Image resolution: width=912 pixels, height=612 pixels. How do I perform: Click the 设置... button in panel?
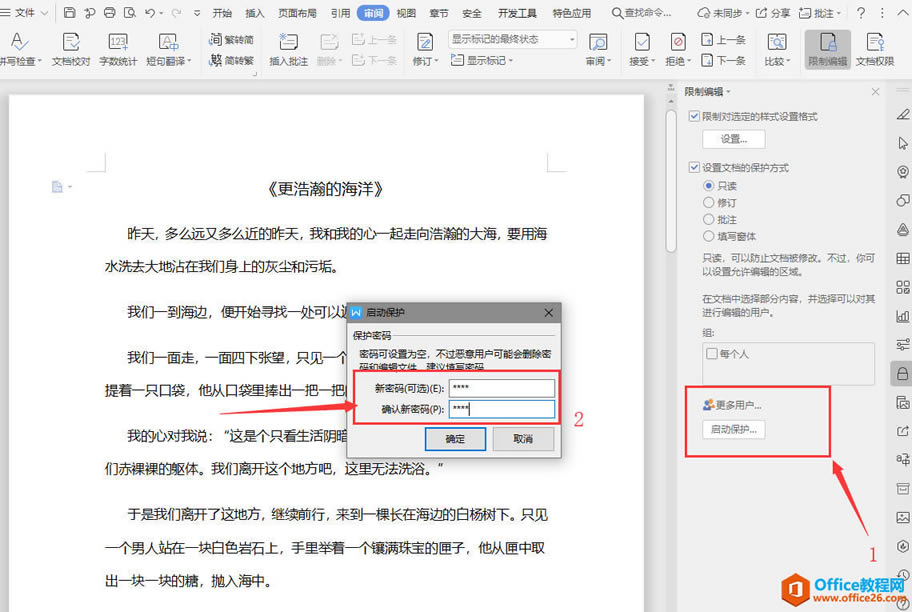click(734, 139)
